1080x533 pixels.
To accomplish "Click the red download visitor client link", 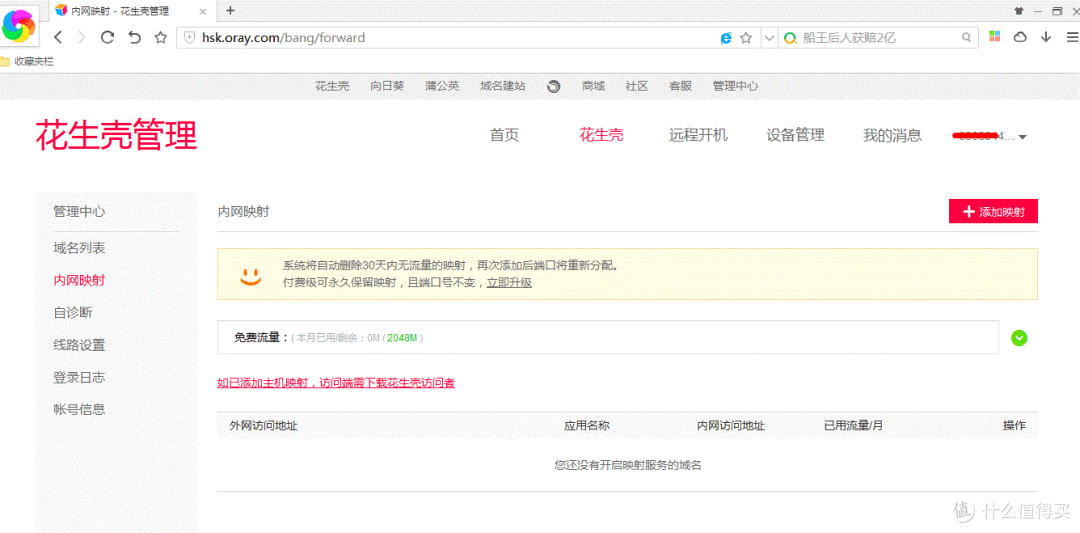I will tap(336, 383).
